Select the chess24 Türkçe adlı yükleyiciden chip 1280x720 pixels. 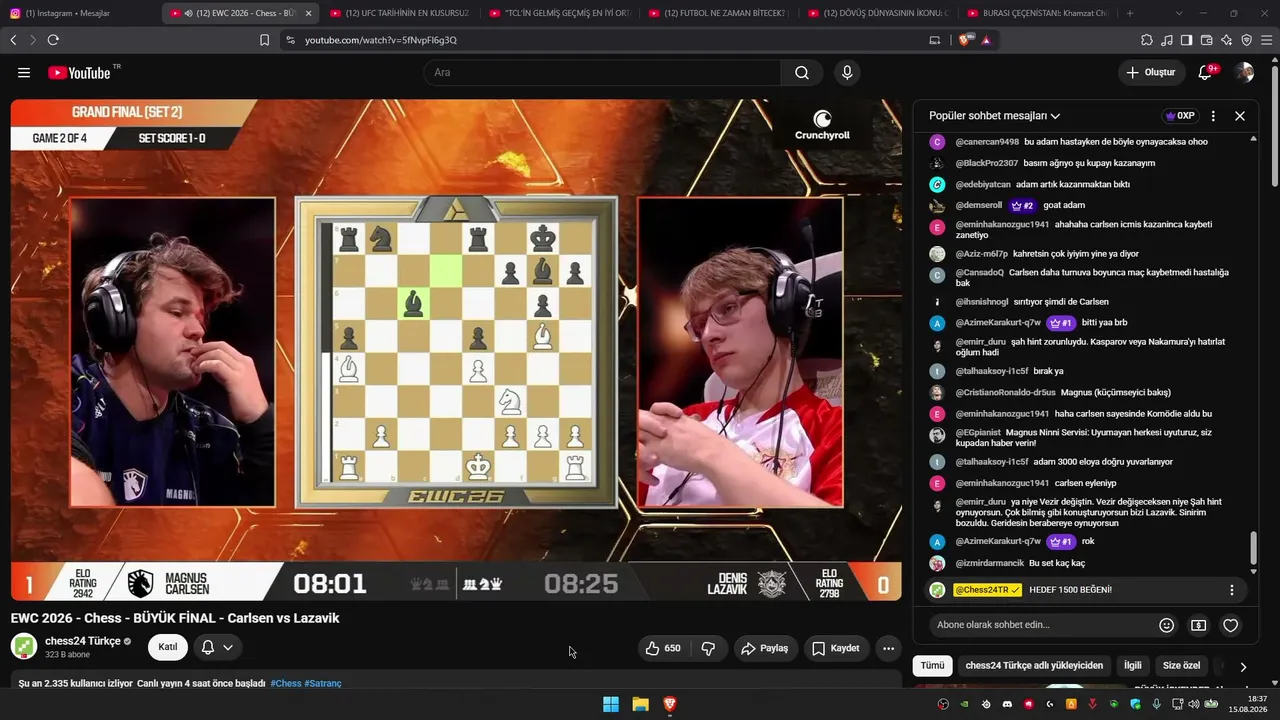coord(1034,666)
